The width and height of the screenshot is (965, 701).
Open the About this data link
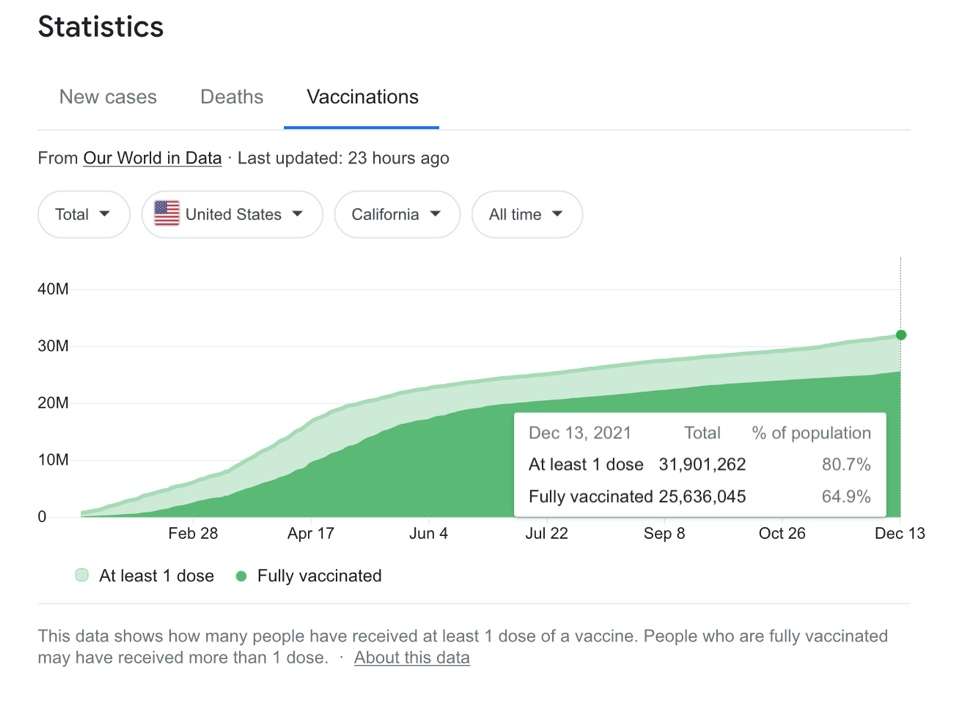point(412,657)
